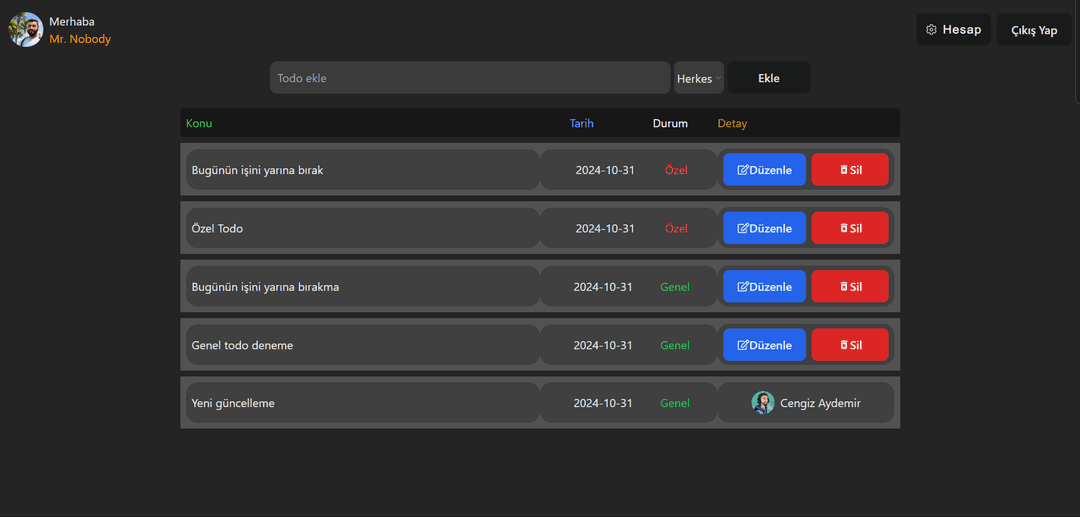Delete the 'Bugünün işini yarına bırakma' todo
This screenshot has width=1080, height=517.
click(850, 287)
